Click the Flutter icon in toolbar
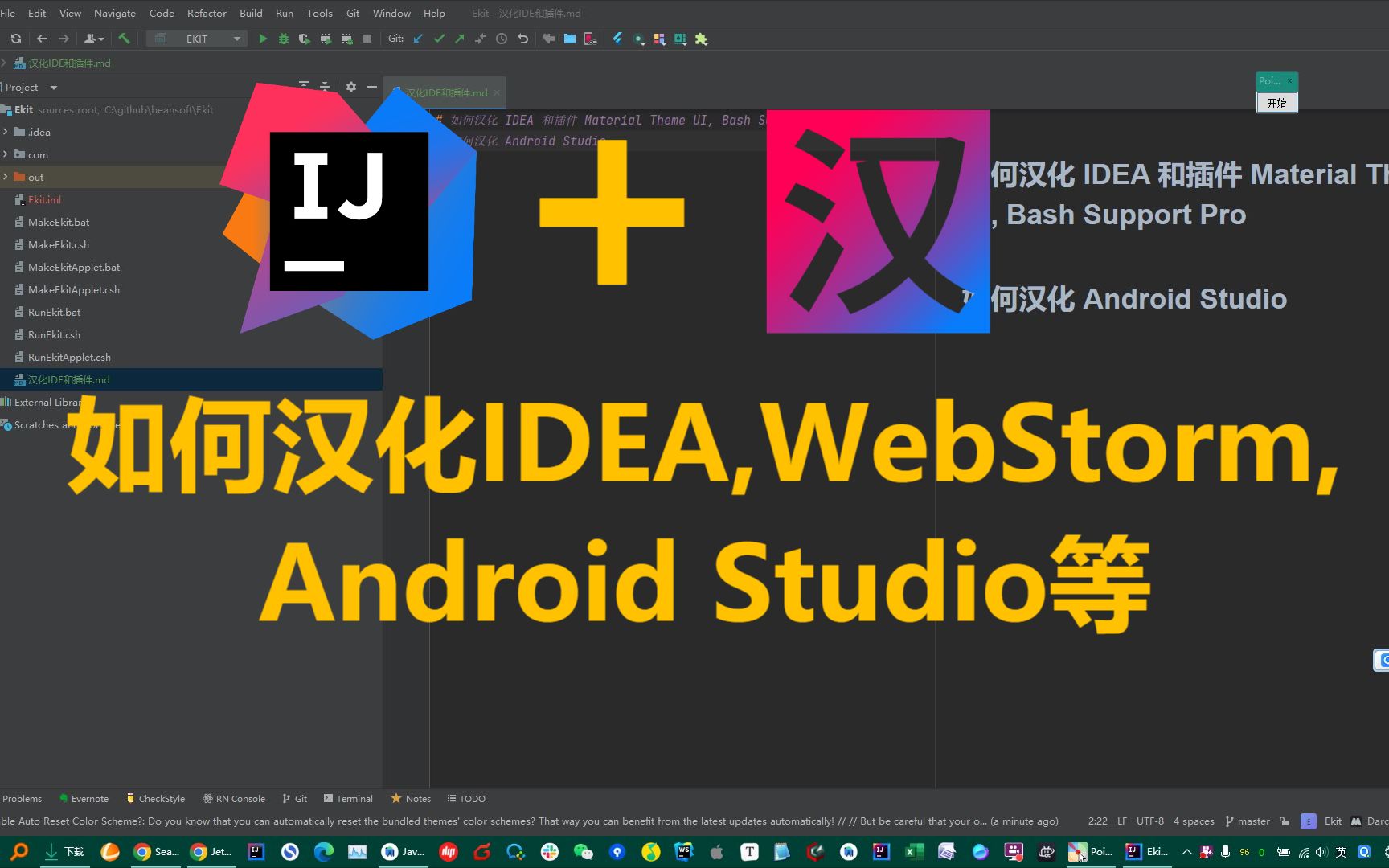Screen dimensions: 1389x868 [x=617, y=39]
